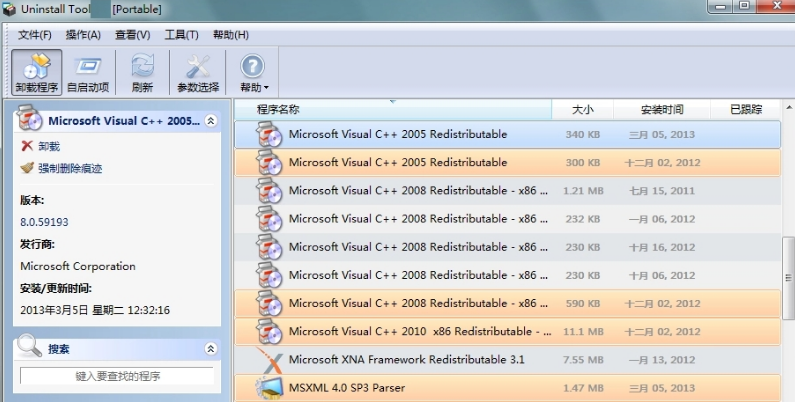This screenshot has width=795, height=402.
Task: Sort by 安装时间 column header
Action: click(662, 109)
